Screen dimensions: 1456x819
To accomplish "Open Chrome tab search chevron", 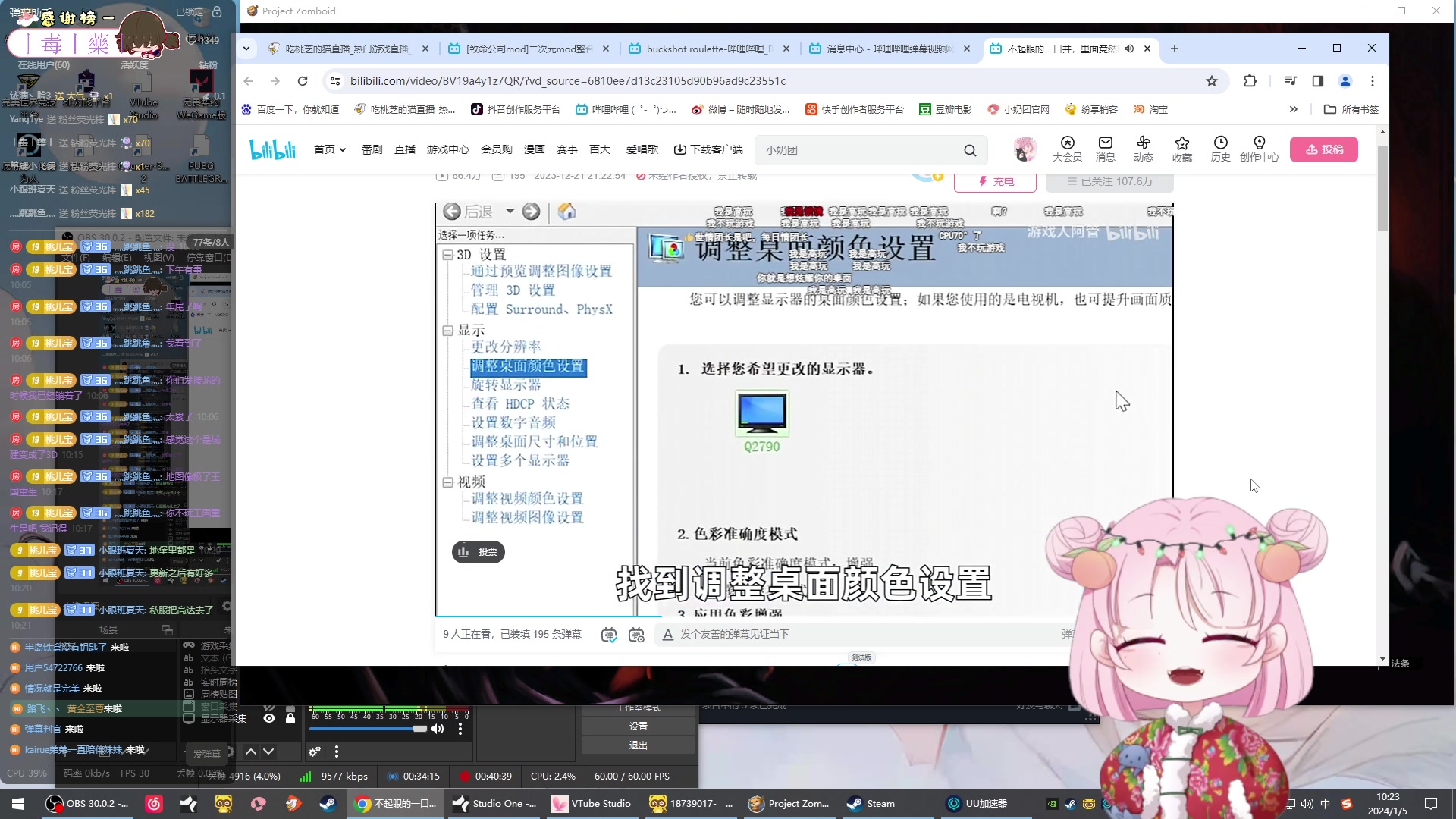I will click(x=246, y=49).
